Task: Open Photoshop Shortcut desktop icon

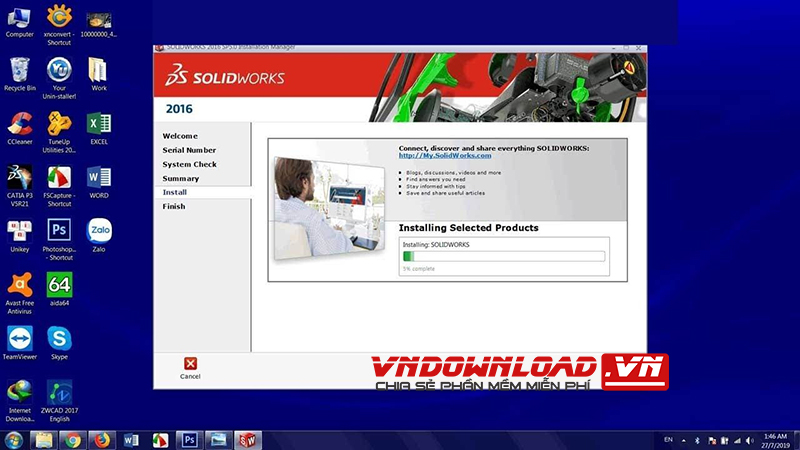Action: 59,239
